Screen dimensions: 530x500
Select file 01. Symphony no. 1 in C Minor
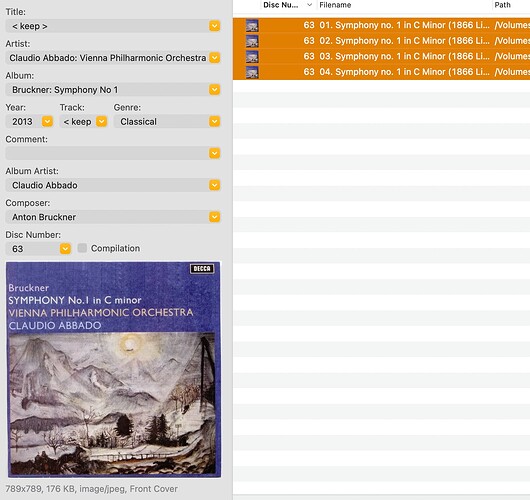[x=404, y=25]
